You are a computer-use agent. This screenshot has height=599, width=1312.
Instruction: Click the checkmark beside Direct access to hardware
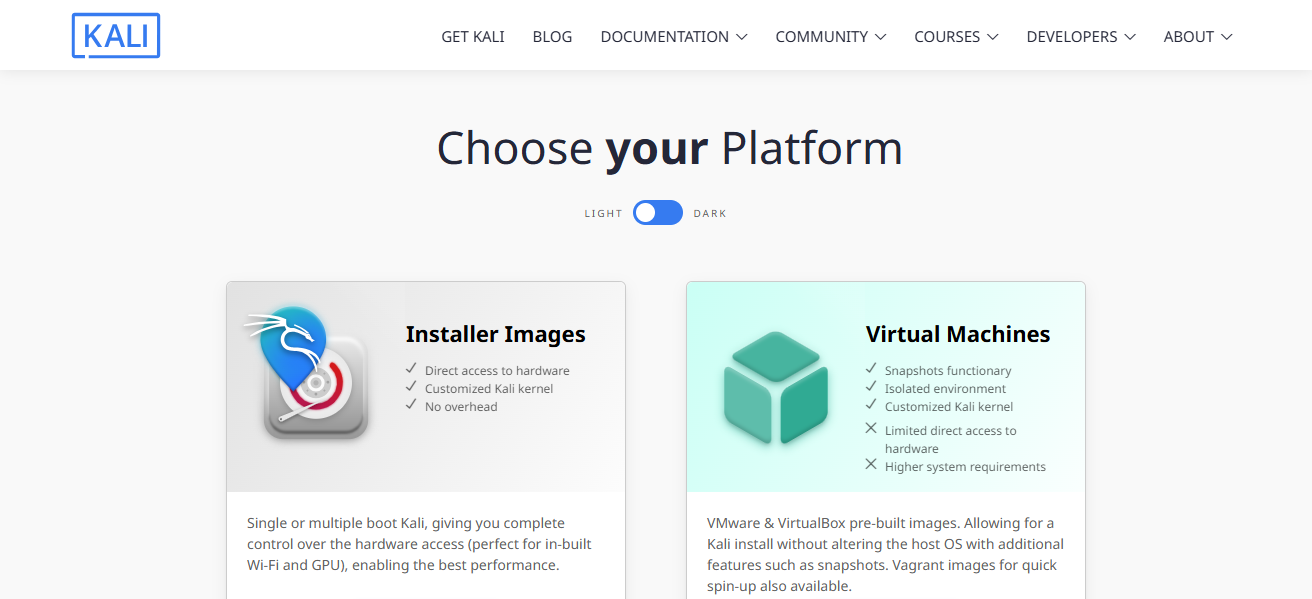click(x=411, y=369)
